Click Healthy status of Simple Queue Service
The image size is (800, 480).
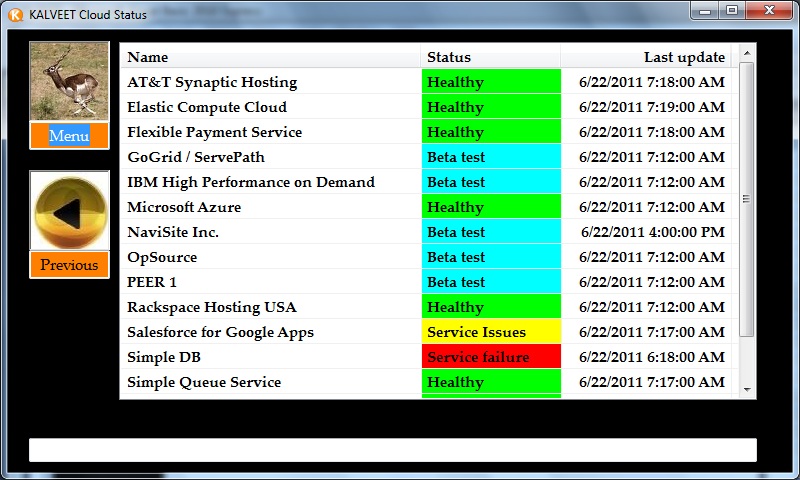click(x=491, y=382)
